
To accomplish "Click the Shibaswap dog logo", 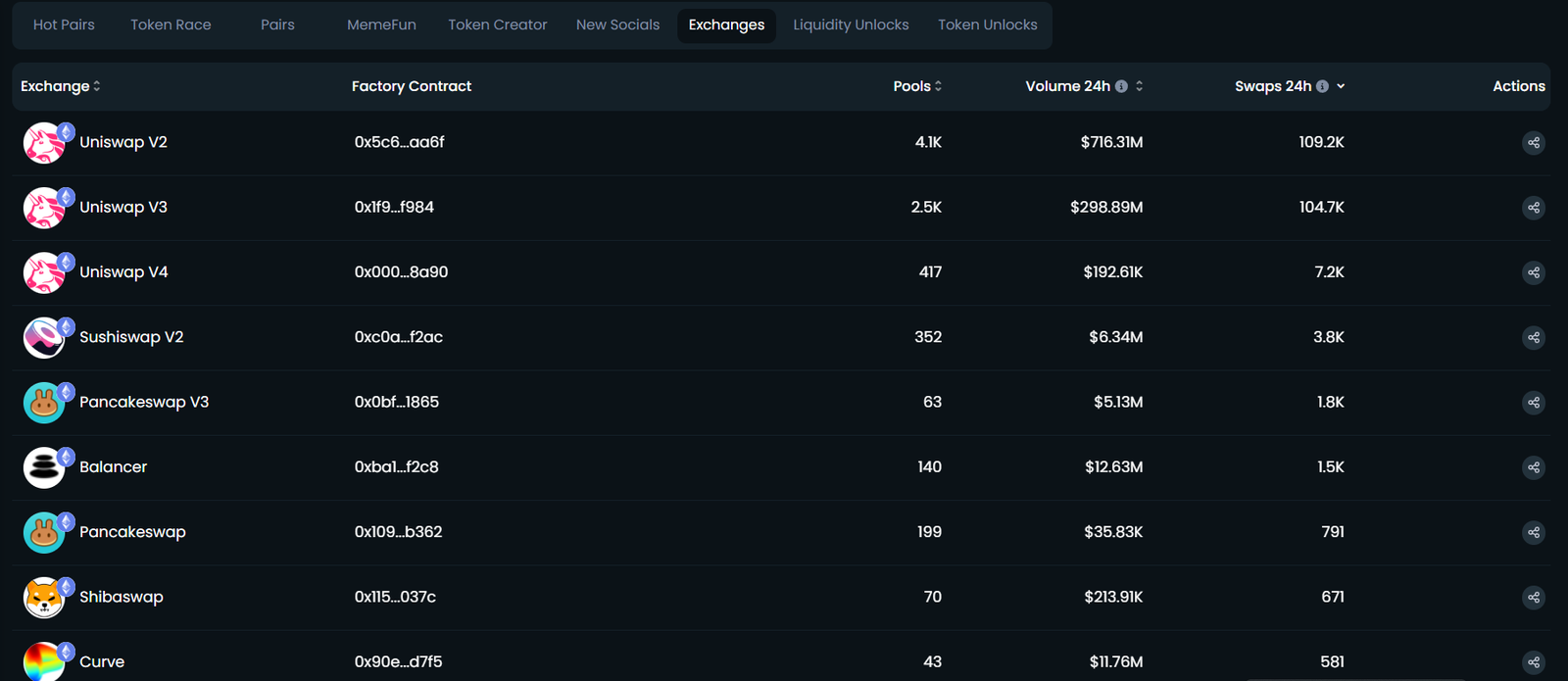I will click(x=44, y=598).
